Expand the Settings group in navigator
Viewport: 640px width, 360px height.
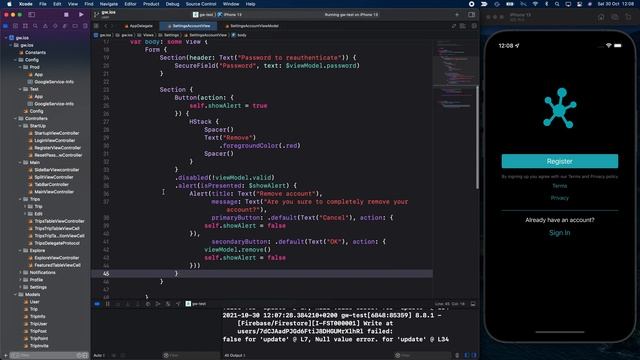(20, 287)
